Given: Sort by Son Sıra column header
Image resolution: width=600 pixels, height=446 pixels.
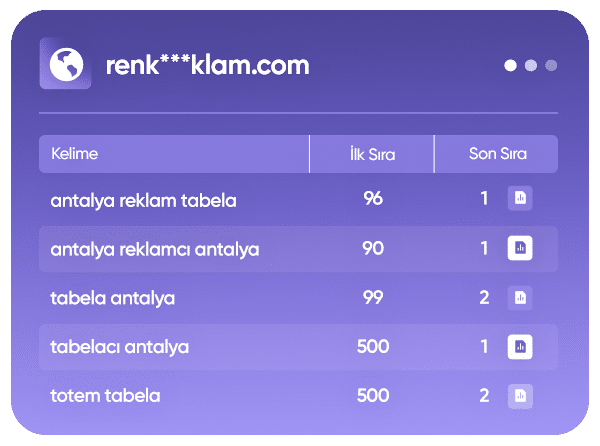Looking at the screenshot, I should [x=497, y=154].
